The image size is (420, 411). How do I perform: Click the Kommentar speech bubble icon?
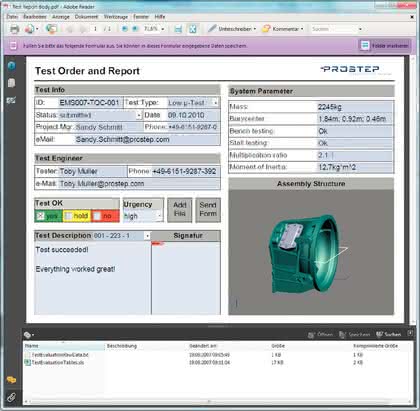[266, 29]
